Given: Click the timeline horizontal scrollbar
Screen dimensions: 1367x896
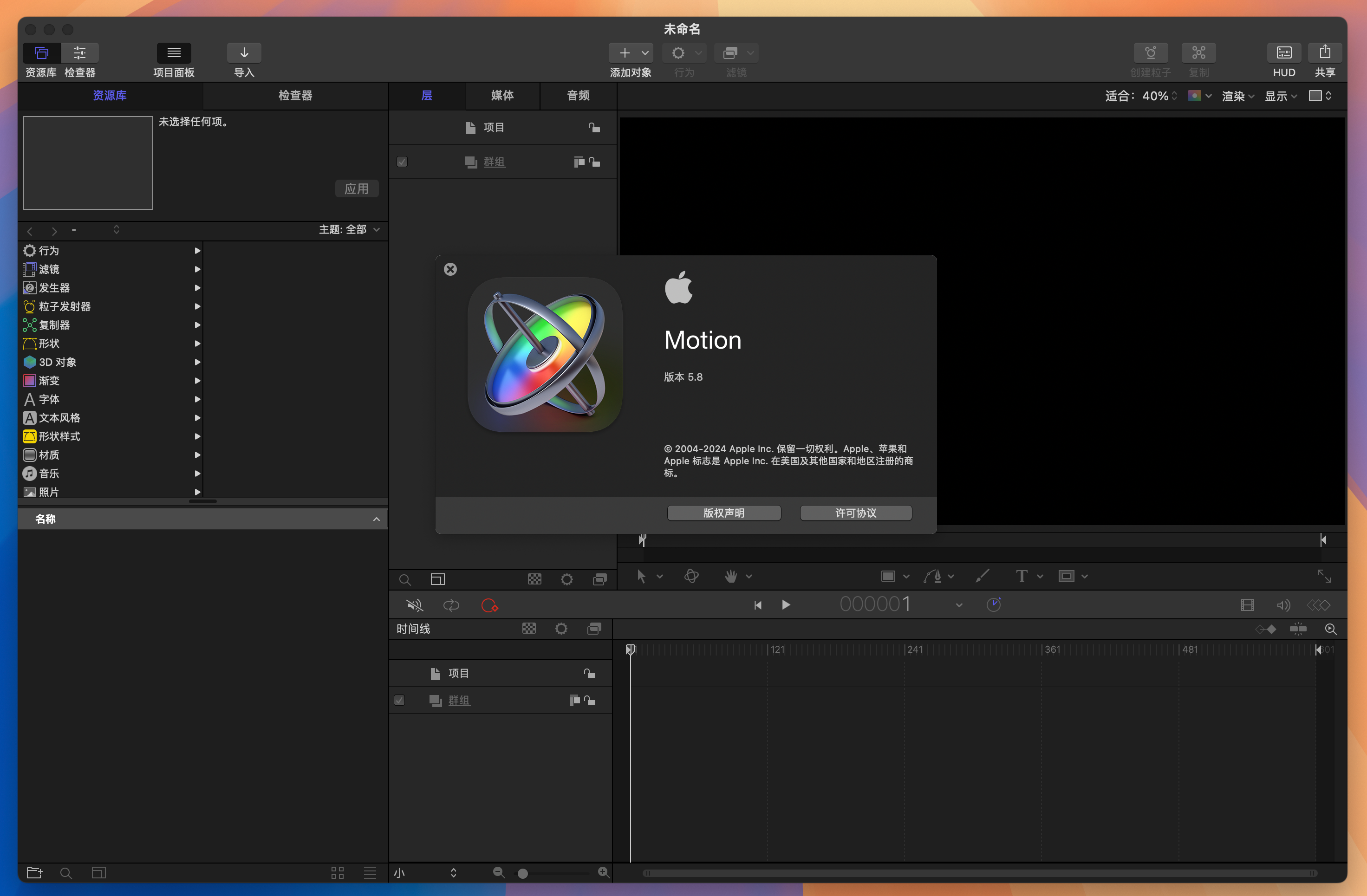Looking at the screenshot, I should pos(980,873).
